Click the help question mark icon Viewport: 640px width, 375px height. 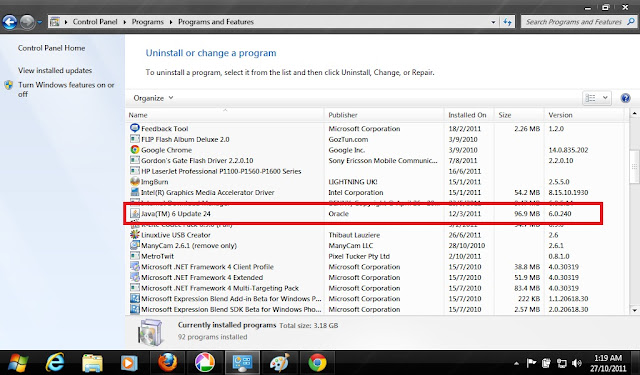click(x=625, y=98)
